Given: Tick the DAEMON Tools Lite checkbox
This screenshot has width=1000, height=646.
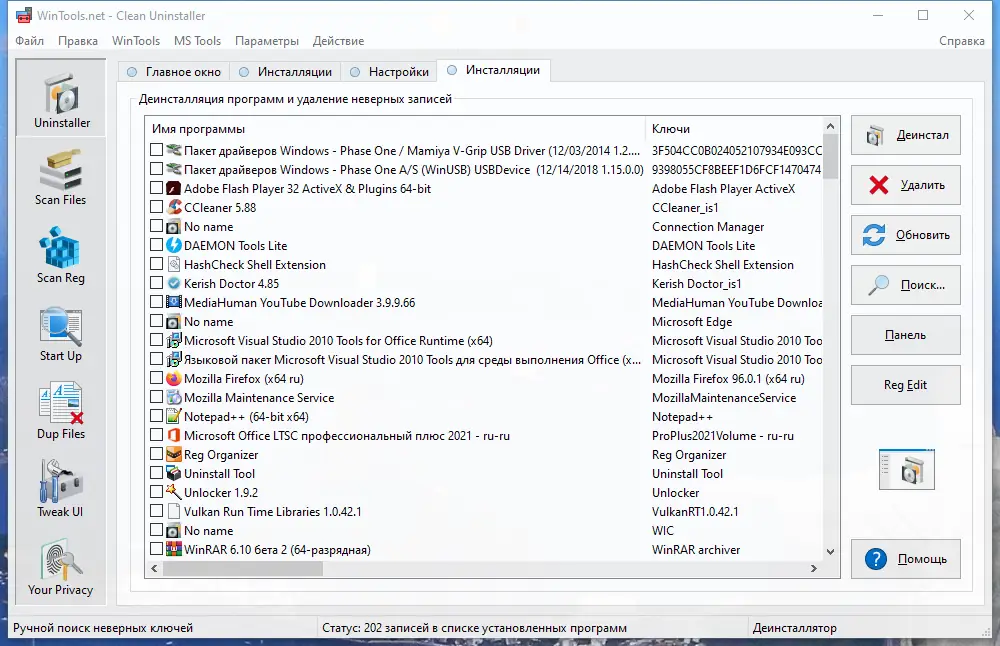Looking at the screenshot, I should click(156, 245).
